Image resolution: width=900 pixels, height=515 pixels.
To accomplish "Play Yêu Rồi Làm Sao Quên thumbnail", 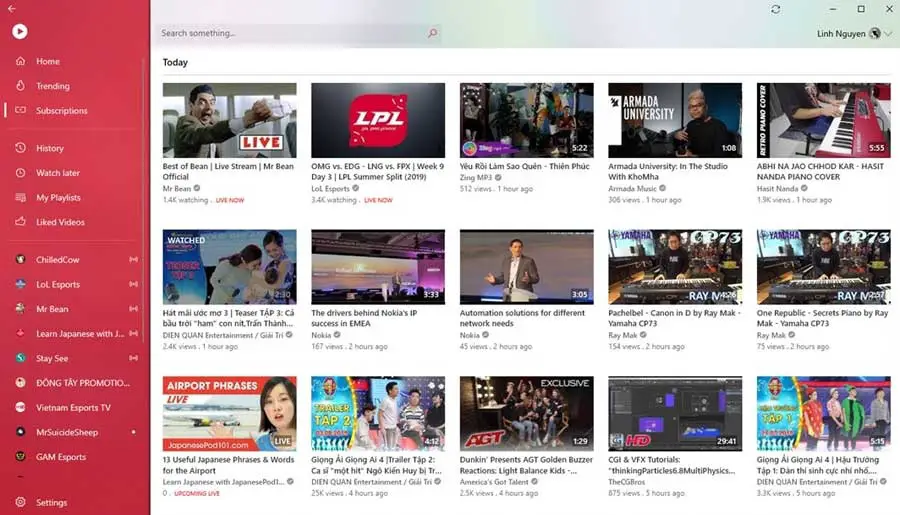I will [526, 120].
